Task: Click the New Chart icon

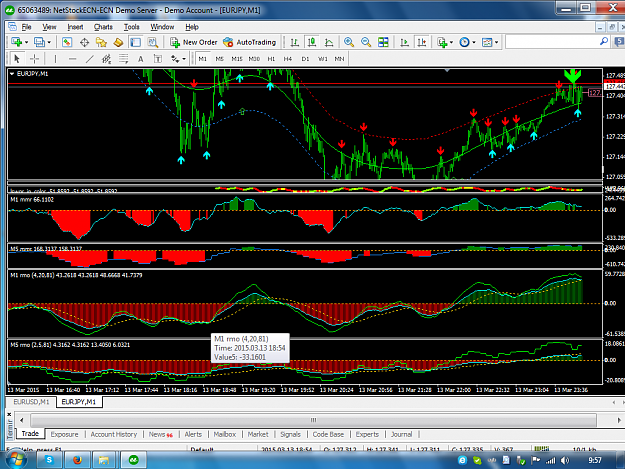Action: [16, 42]
